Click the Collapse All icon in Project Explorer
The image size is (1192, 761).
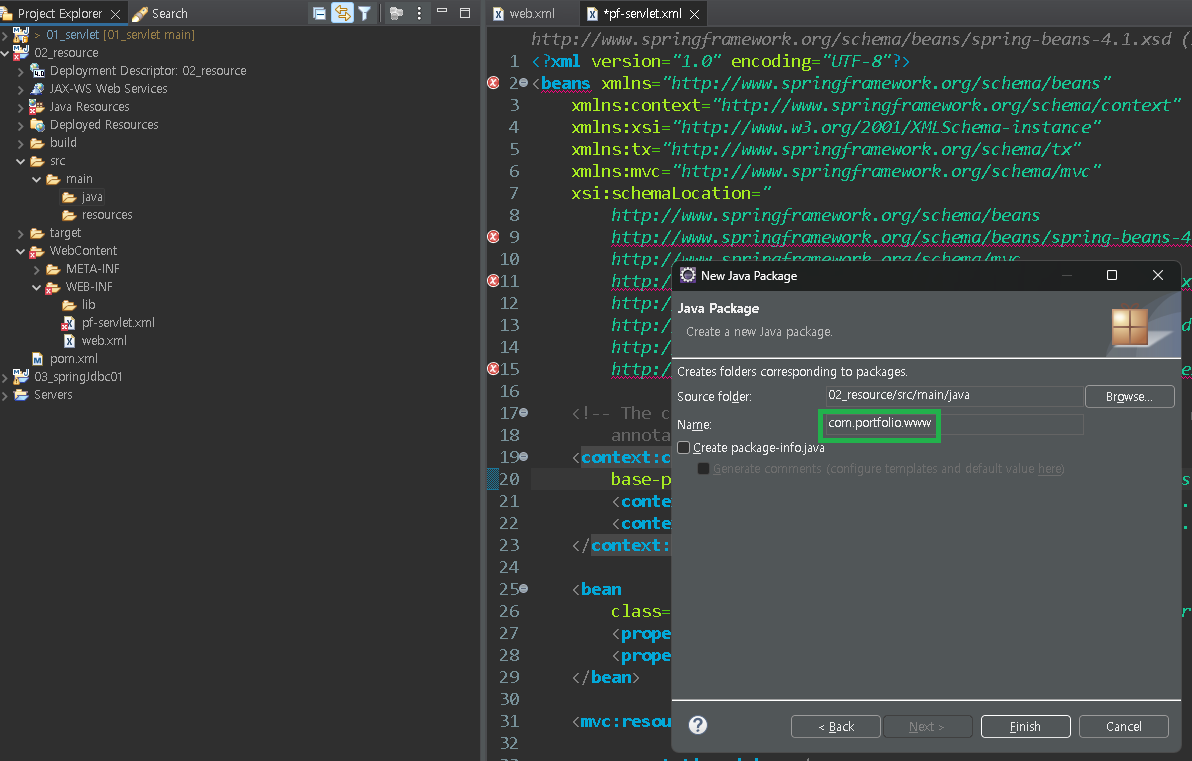[319, 14]
